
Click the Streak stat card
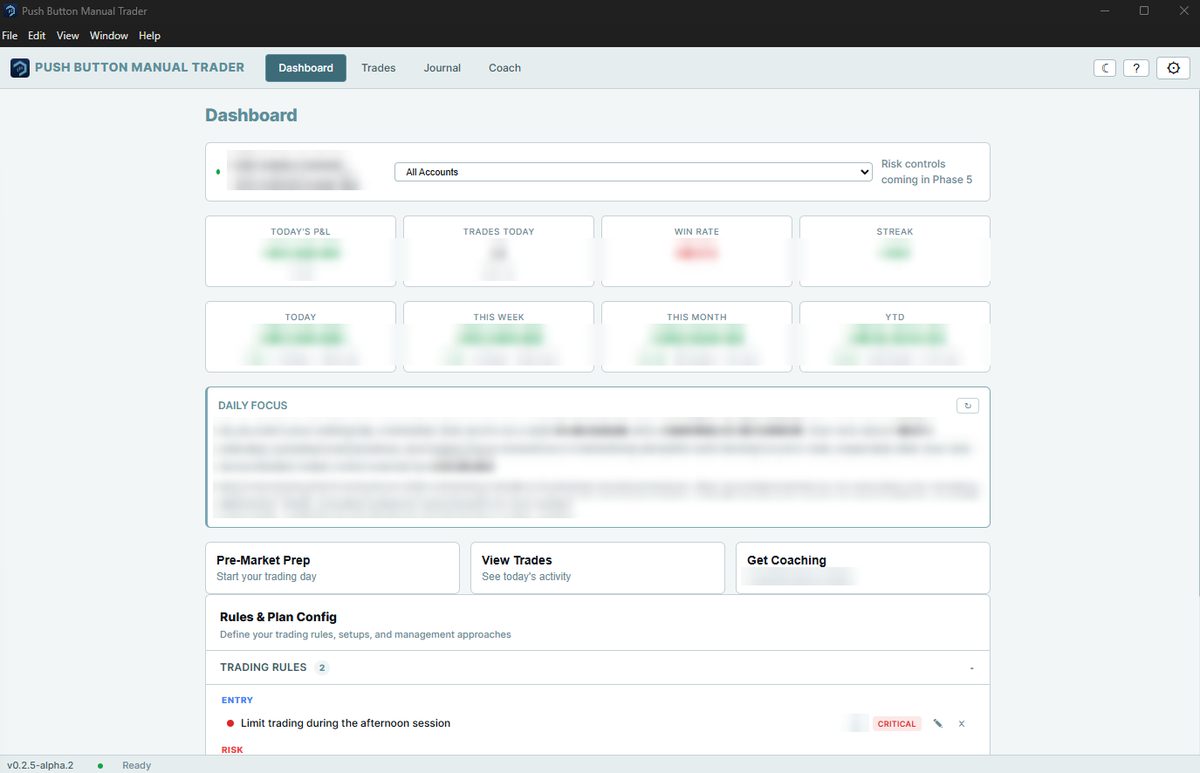click(x=895, y=251)
